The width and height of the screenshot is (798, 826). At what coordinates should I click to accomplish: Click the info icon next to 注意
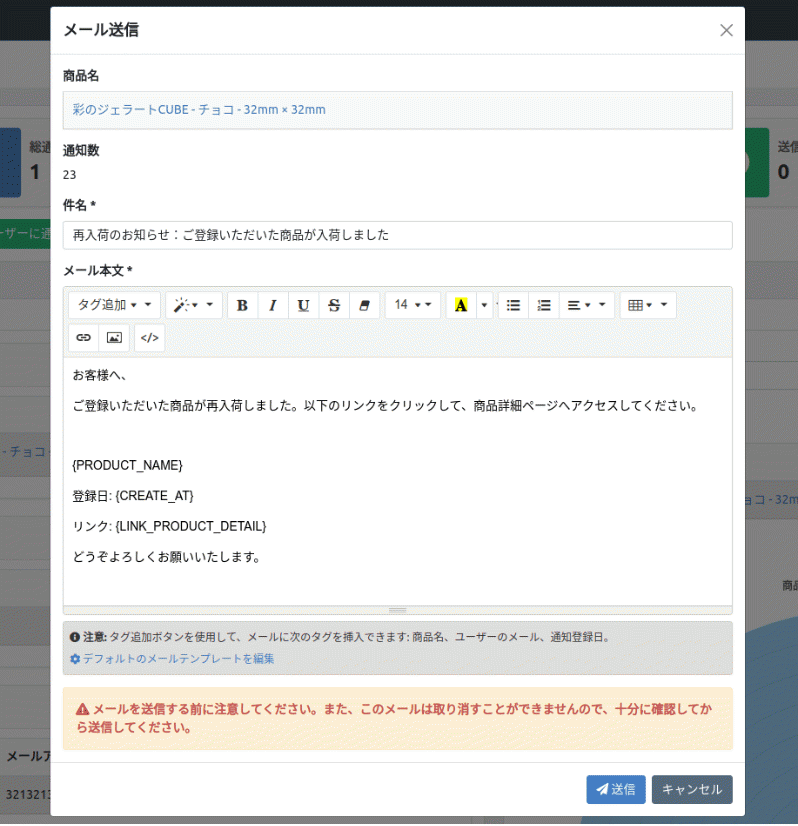(75, 637)
